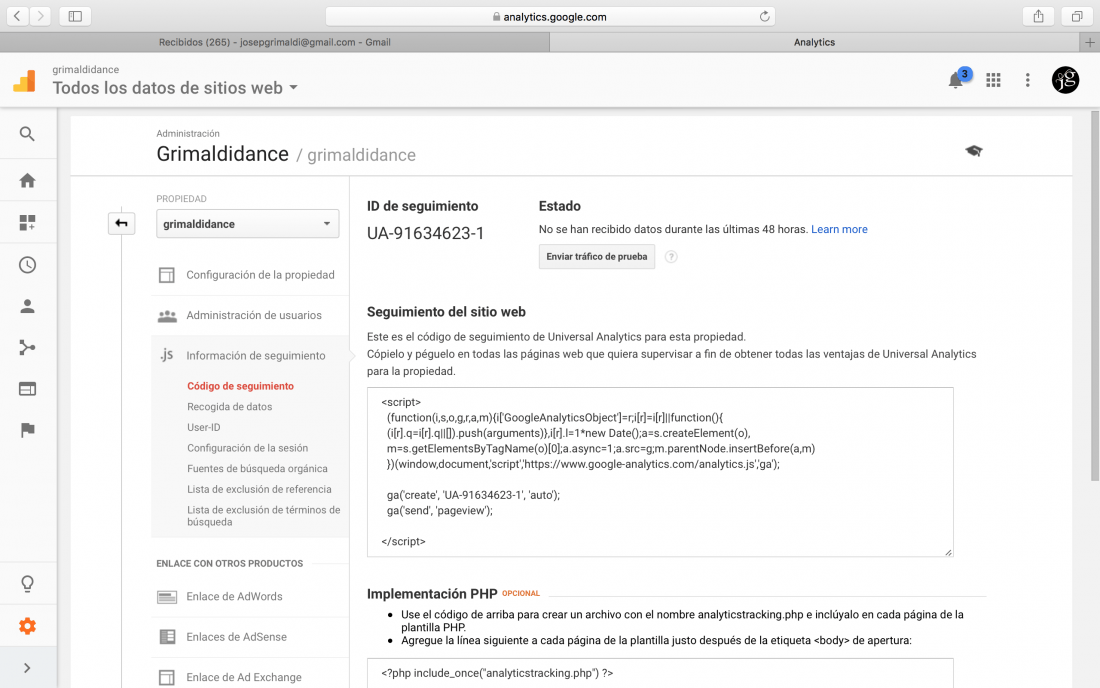The height and width of the screenshot is (688, 1100).
Task: Open Customization dashboards icon
Action: pyautogui.click(x=27, y=223)
